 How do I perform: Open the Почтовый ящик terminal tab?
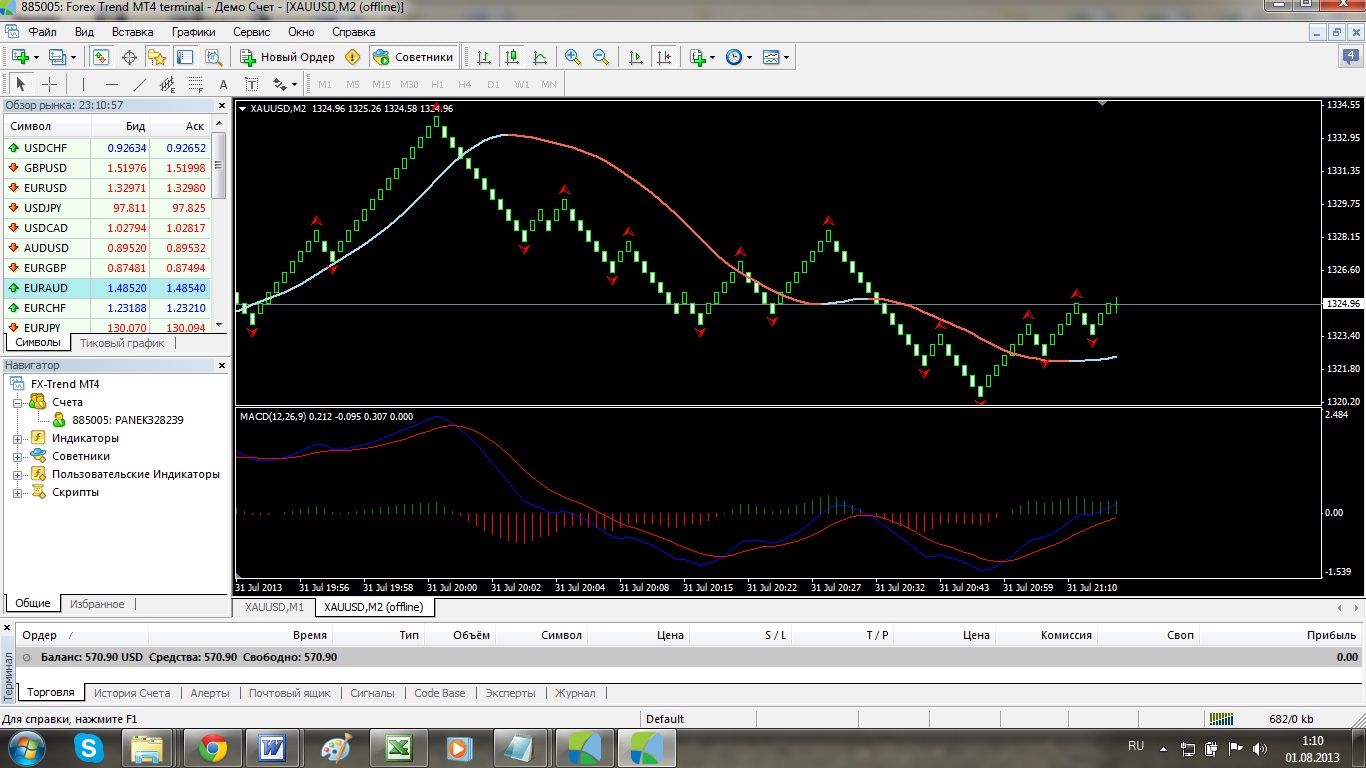pos(290,693)
